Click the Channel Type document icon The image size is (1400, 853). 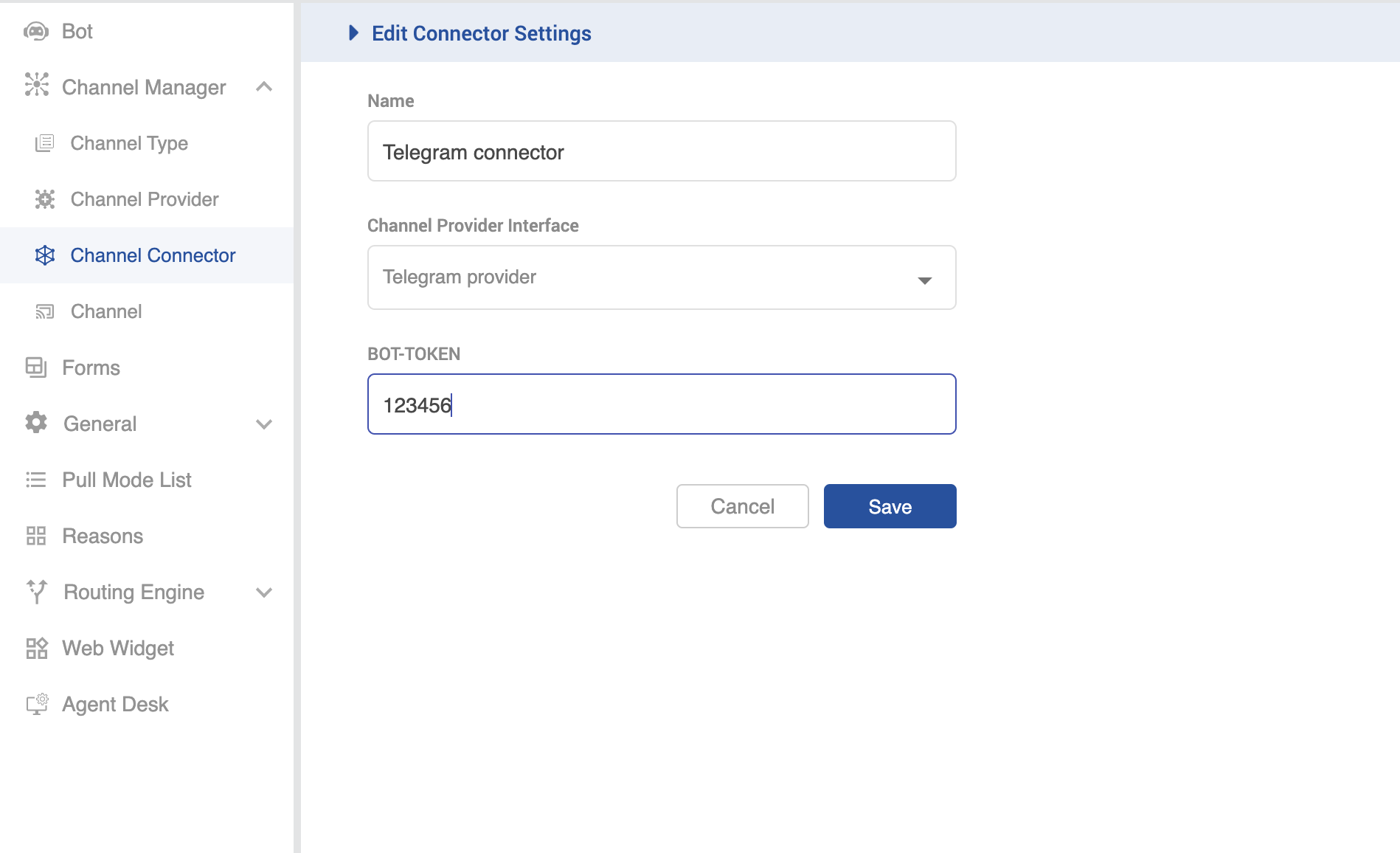[45, 143]
